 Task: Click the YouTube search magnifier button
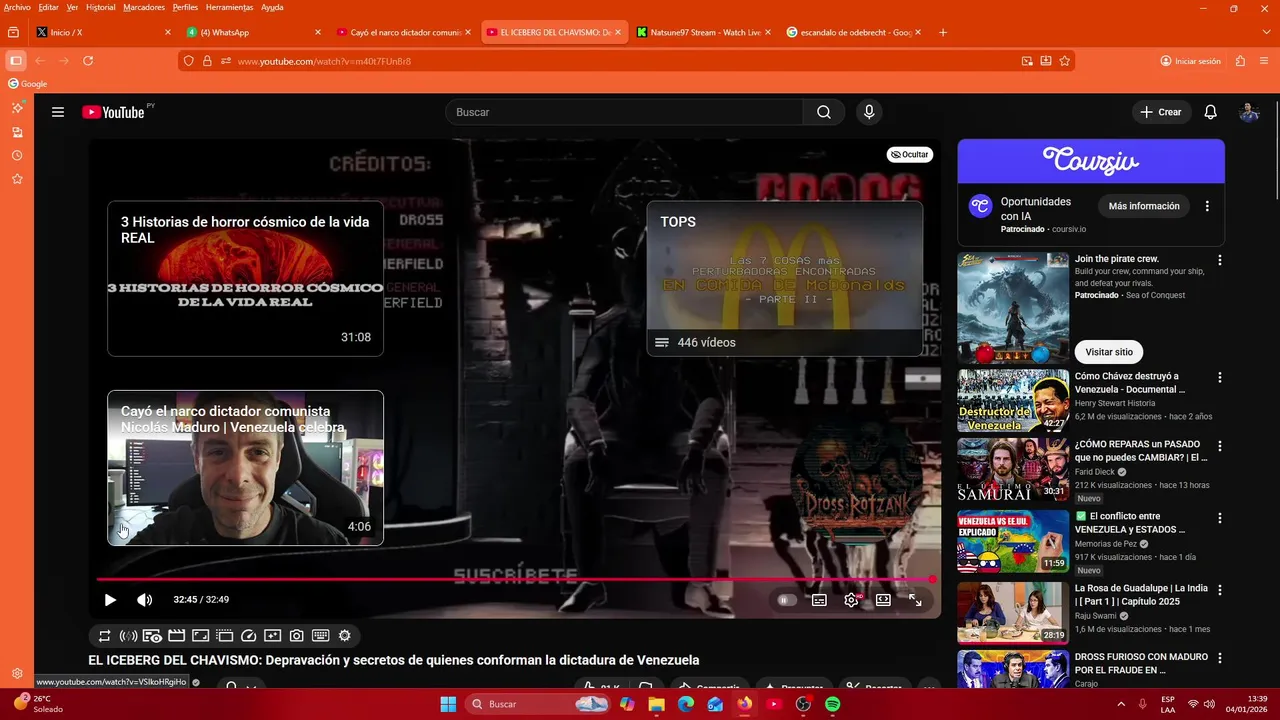click(x=824, y=112)
